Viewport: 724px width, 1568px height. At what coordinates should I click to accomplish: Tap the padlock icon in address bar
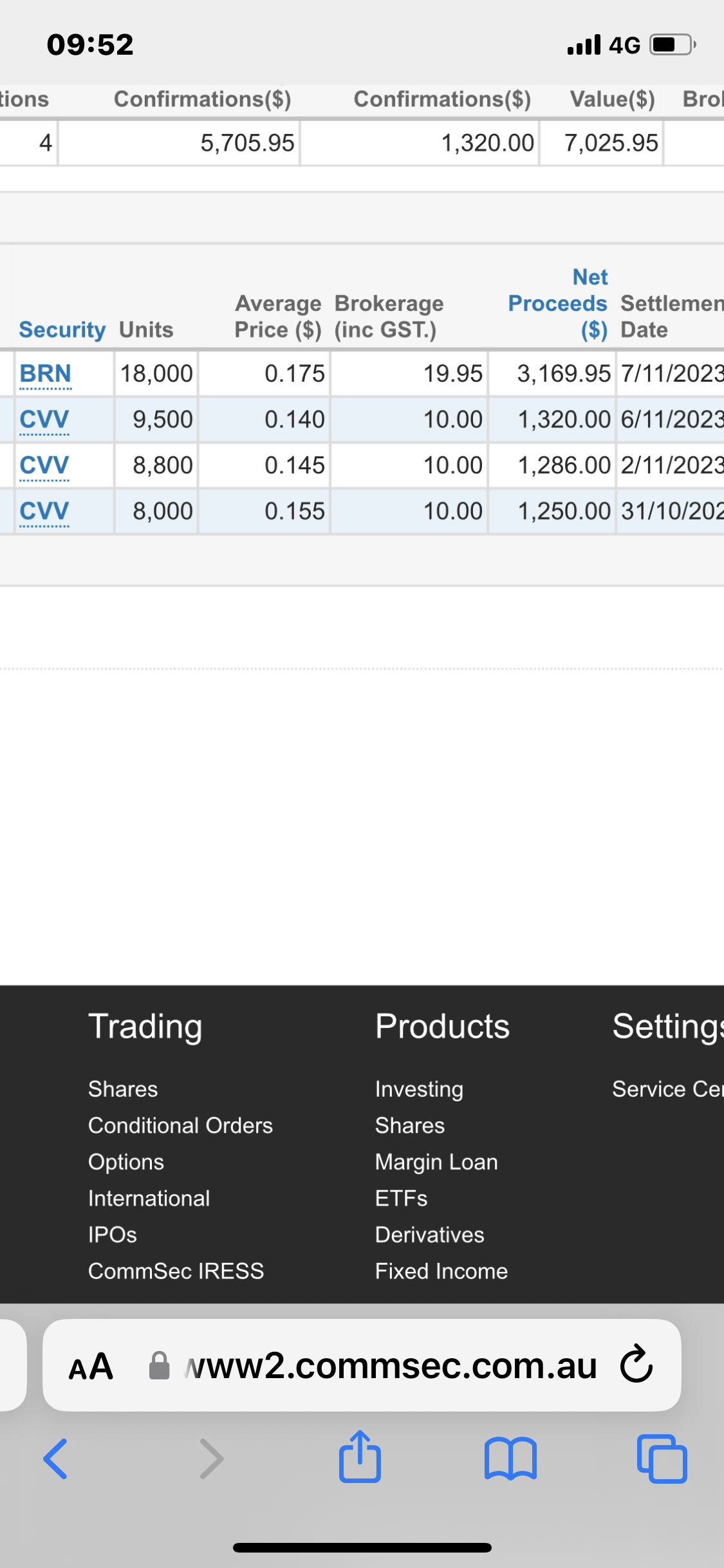(x=159, y=1366)
